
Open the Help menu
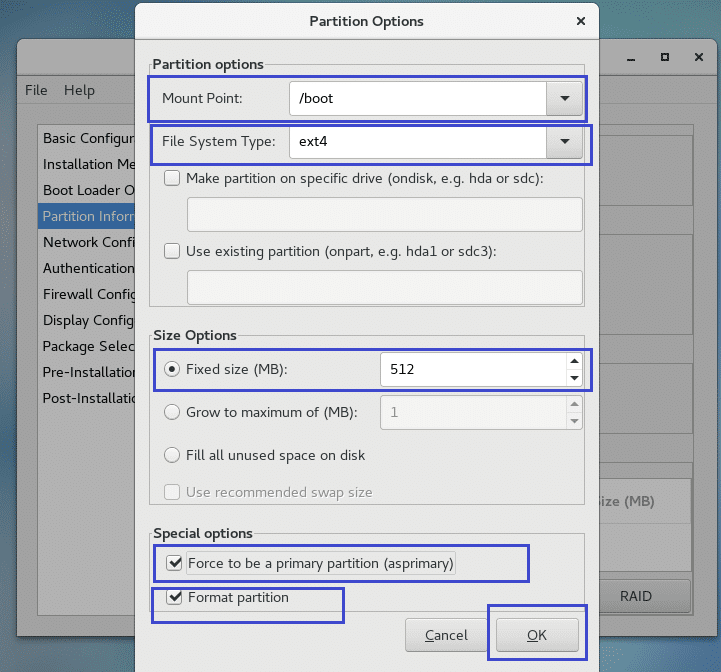pyautogui.click(x=79, y=90)
